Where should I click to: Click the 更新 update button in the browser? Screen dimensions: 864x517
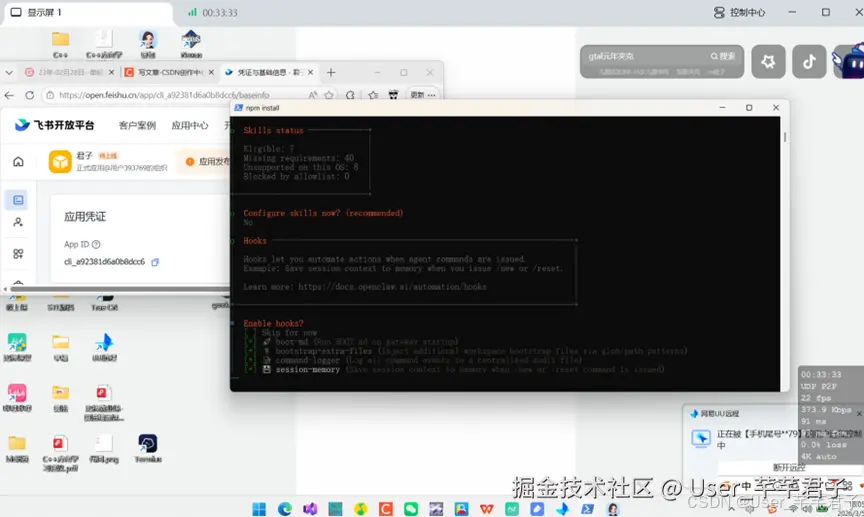point(417,95)
